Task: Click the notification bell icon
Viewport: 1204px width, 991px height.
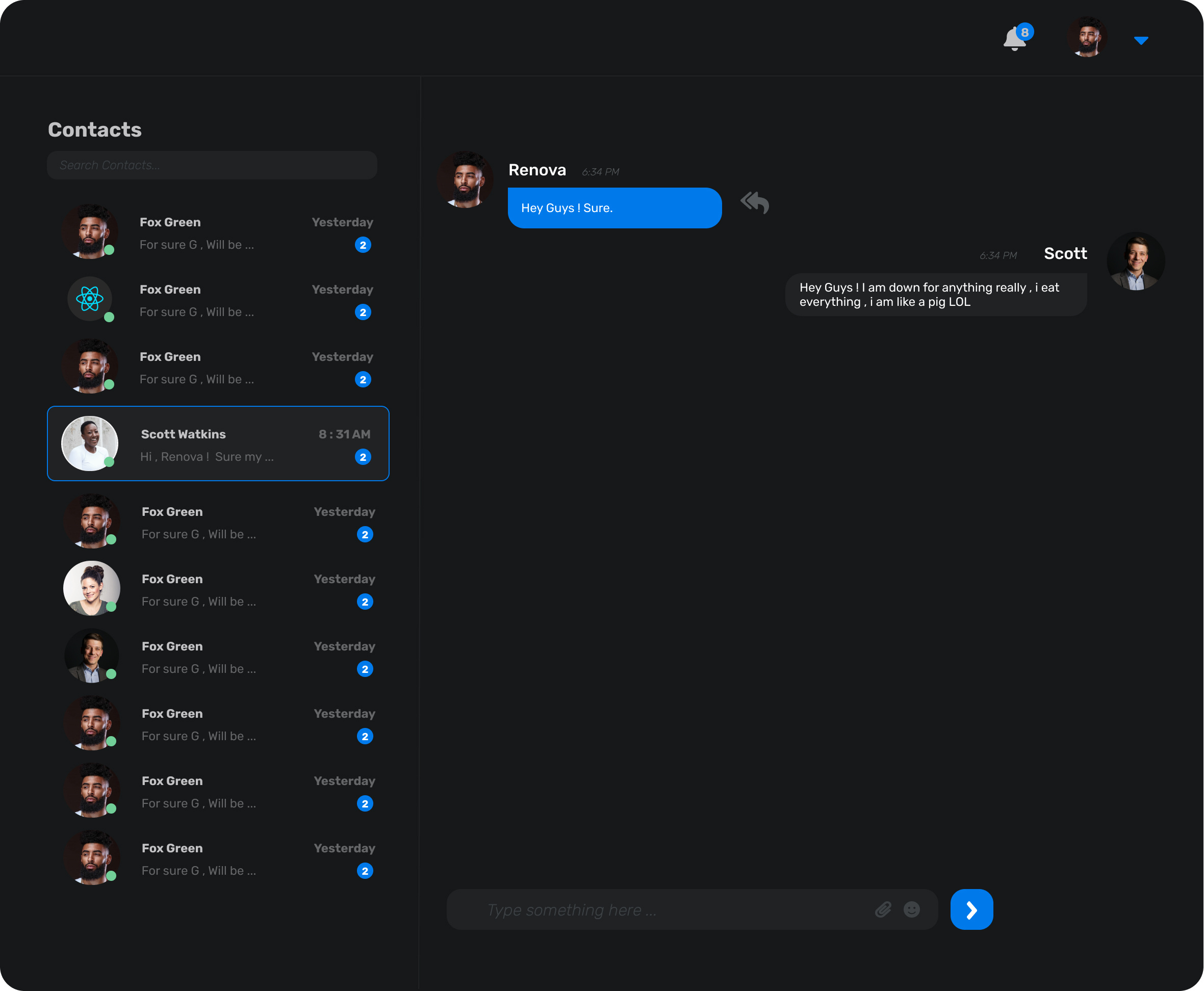Action: click(1014, 38)
